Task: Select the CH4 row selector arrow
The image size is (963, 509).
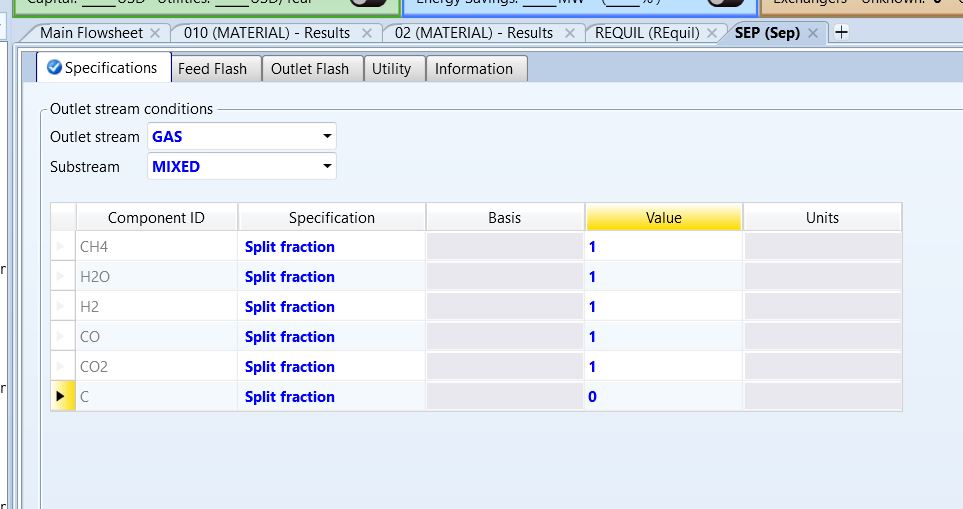Action: coord(63,246)
